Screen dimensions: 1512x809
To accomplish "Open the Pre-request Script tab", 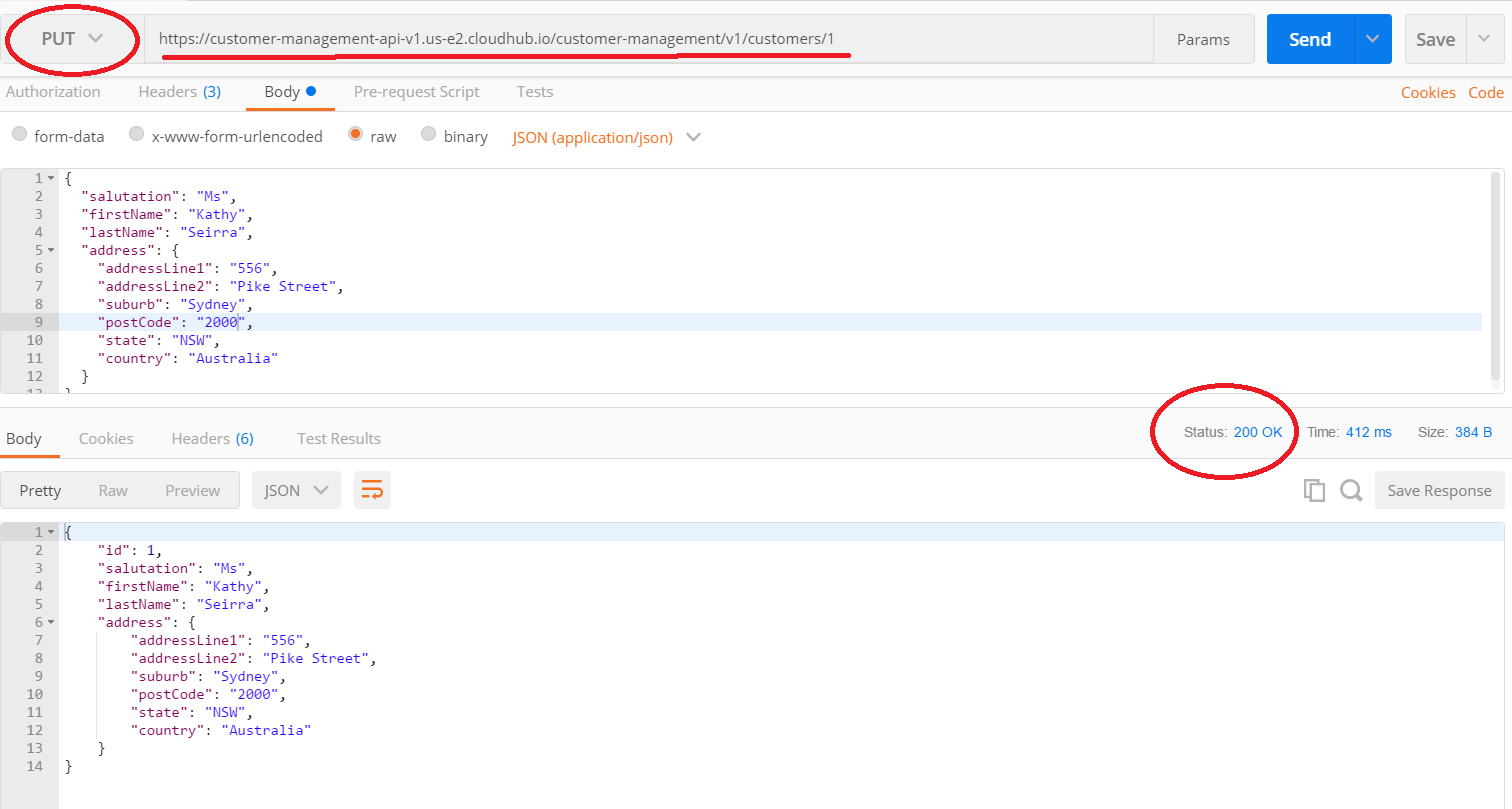I will [x=417, y=92].
